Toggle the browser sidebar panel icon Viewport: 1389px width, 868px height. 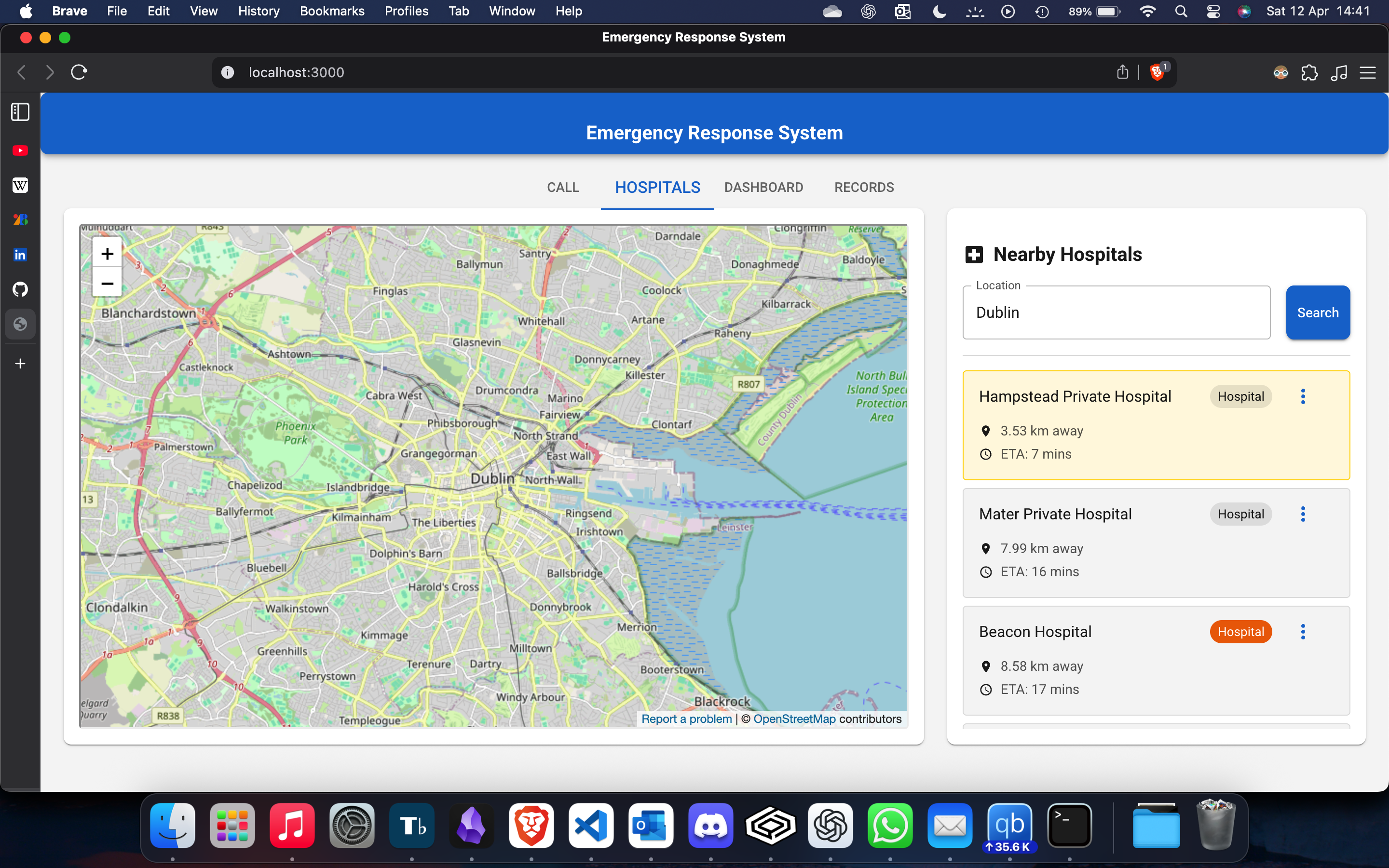[x=20, y=112]
